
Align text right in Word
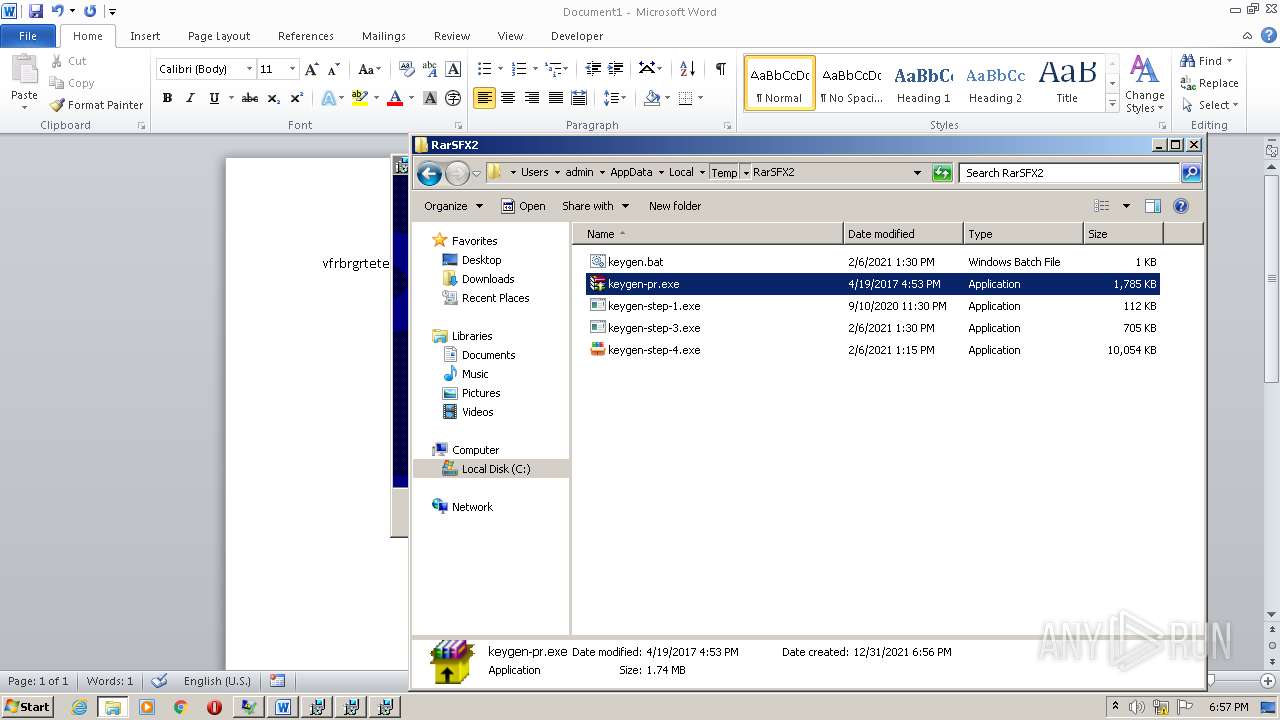pos(532,98)
